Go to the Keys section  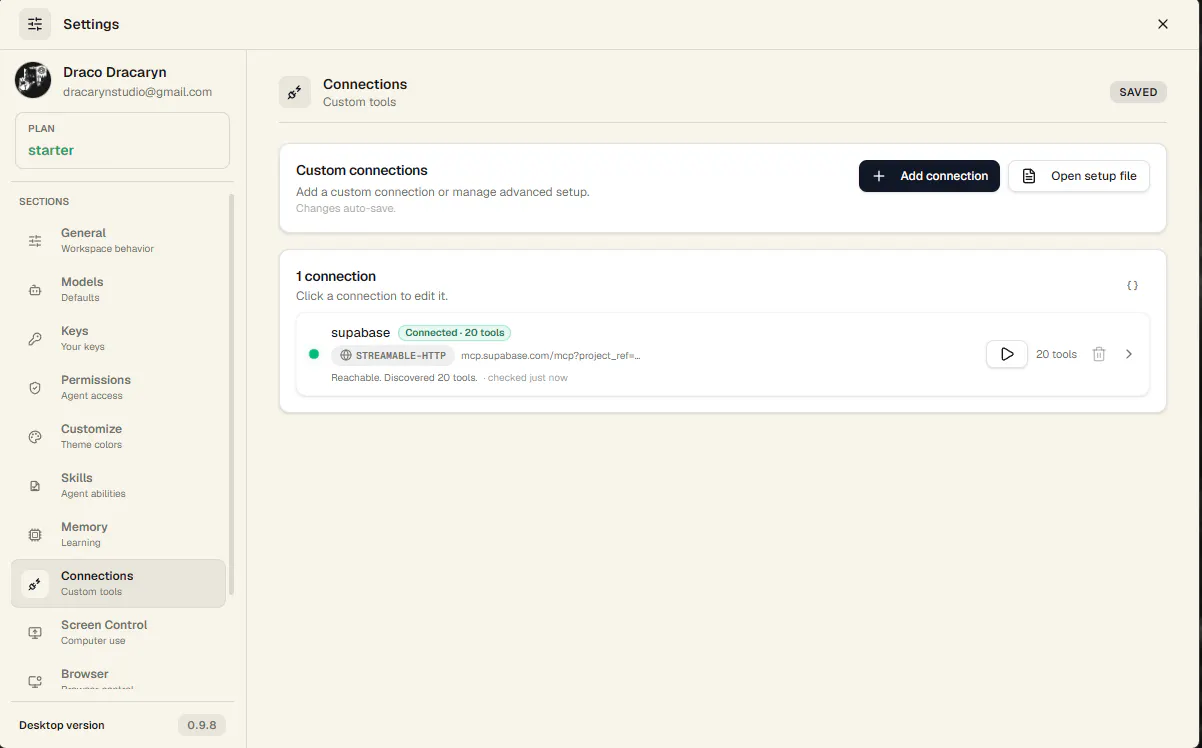click(x=118, y=338)
